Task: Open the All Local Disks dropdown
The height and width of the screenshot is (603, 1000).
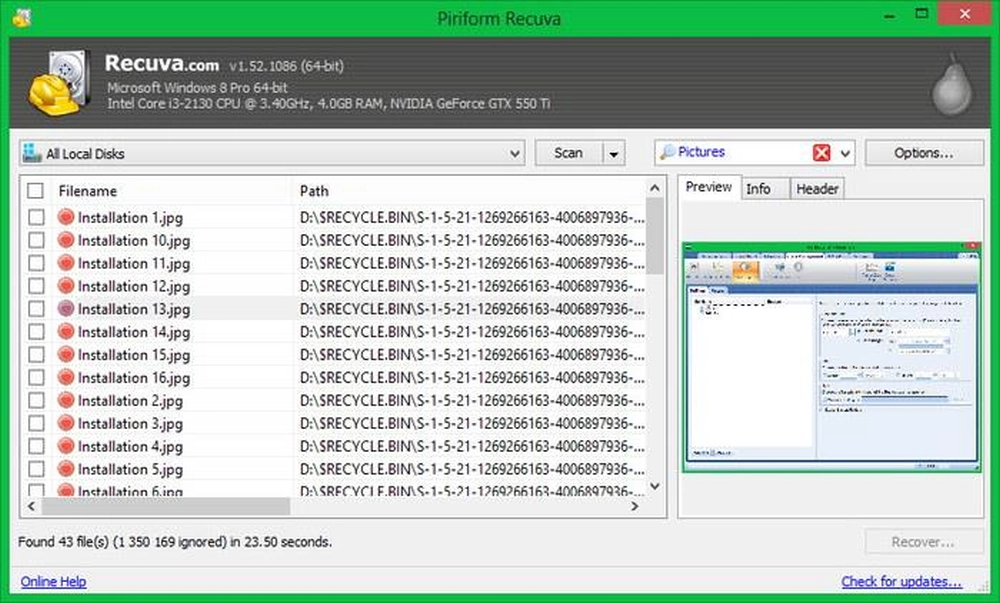Action: click(515, 154)
